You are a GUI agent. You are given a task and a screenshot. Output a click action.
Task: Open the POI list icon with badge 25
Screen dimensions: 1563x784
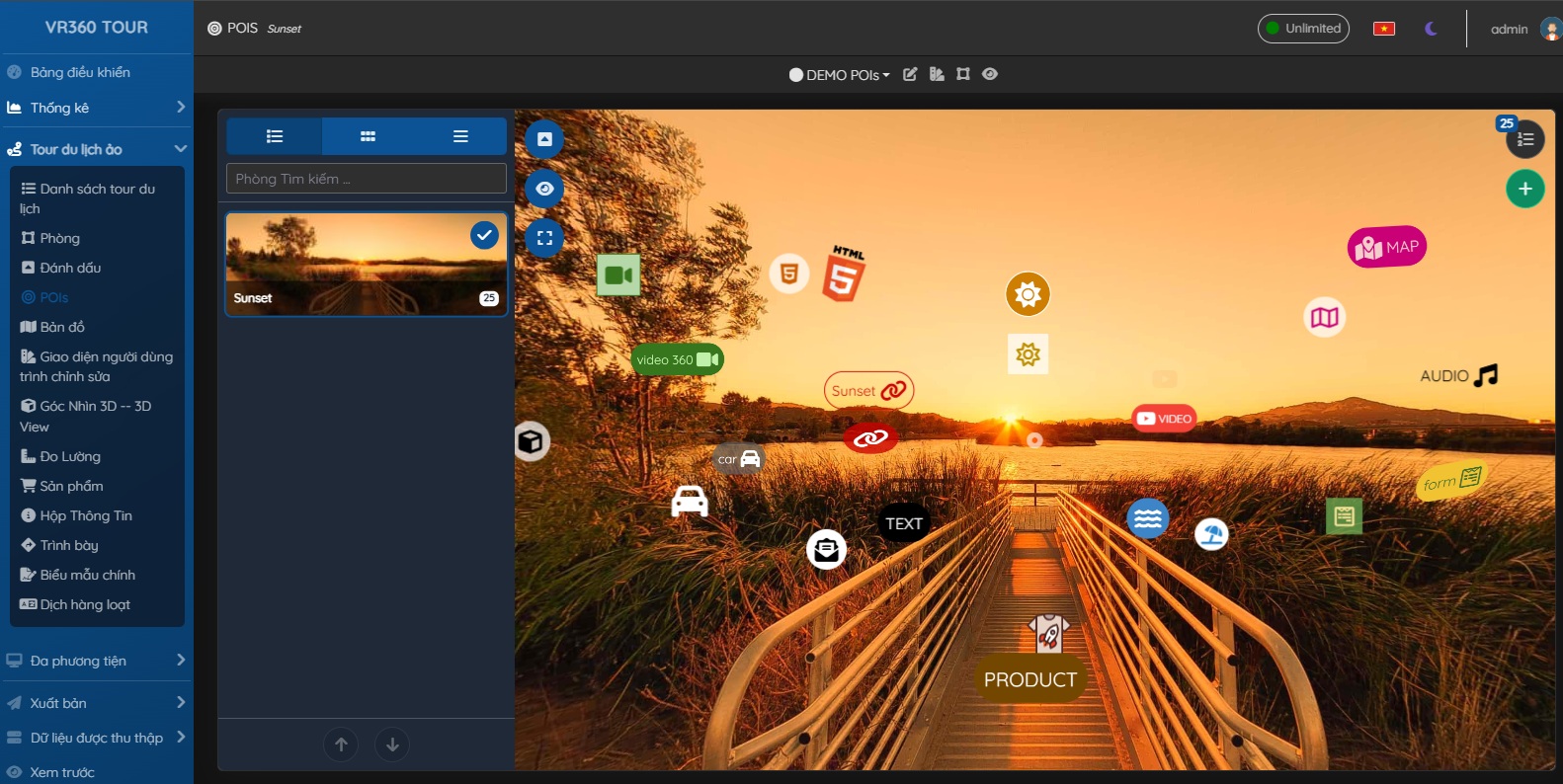tap(1524, 139)
